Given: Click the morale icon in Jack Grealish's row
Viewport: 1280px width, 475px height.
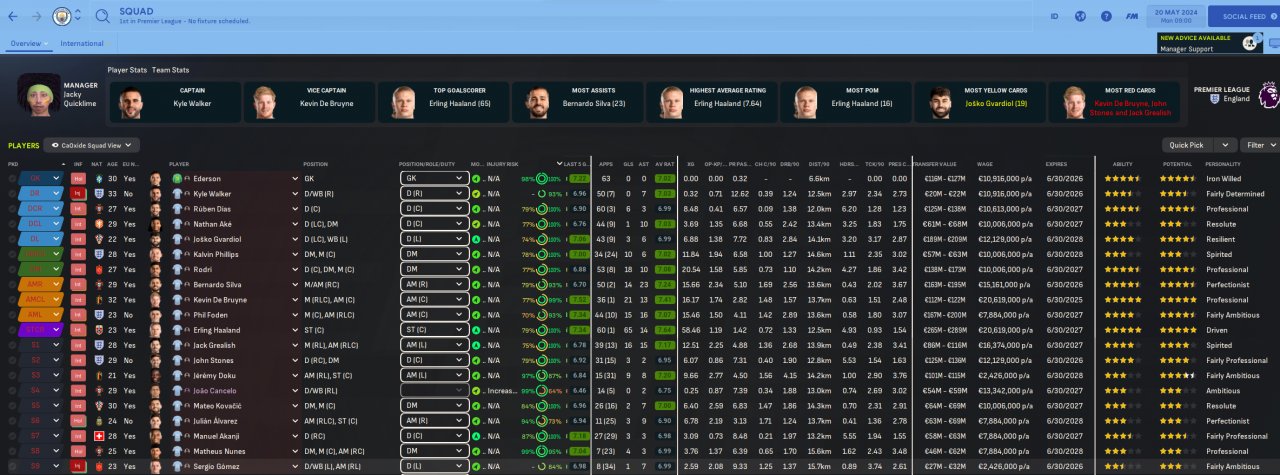Looking at the screenshot, I should tap(476, 345).
